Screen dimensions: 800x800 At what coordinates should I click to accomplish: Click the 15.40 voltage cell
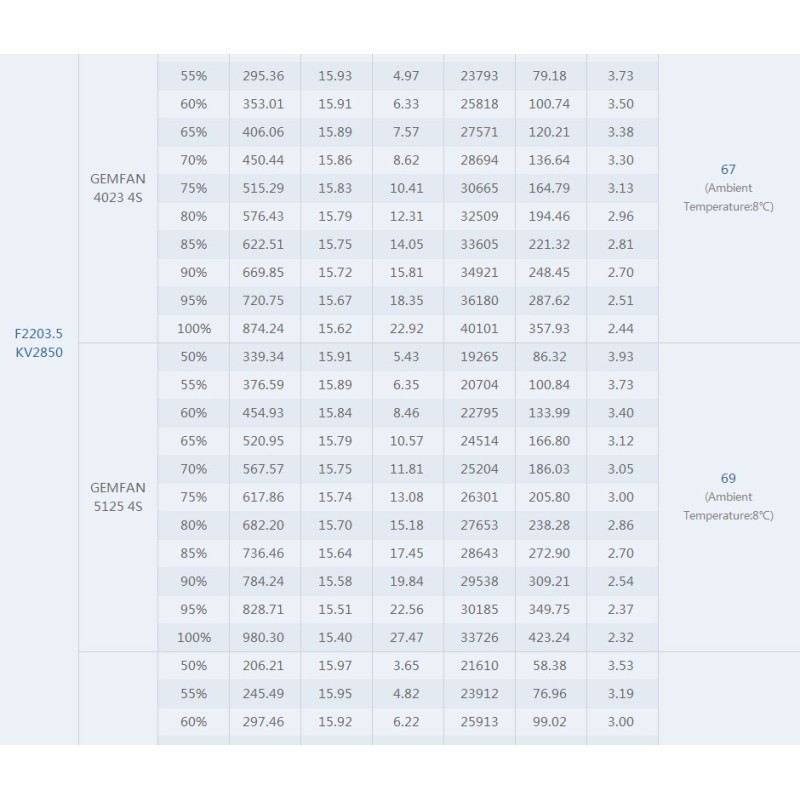(335, 637)
